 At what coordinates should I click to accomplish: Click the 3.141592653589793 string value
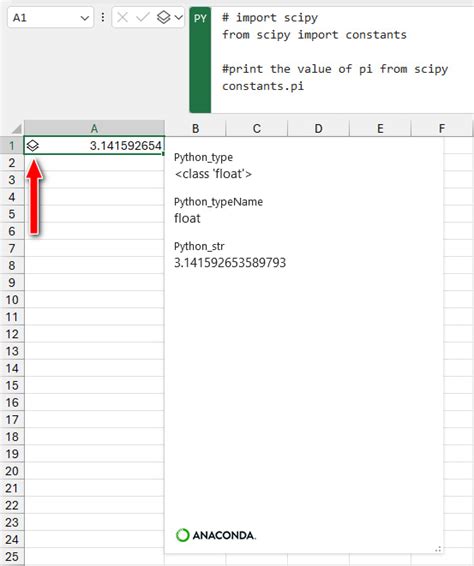[x=230, y=263]
